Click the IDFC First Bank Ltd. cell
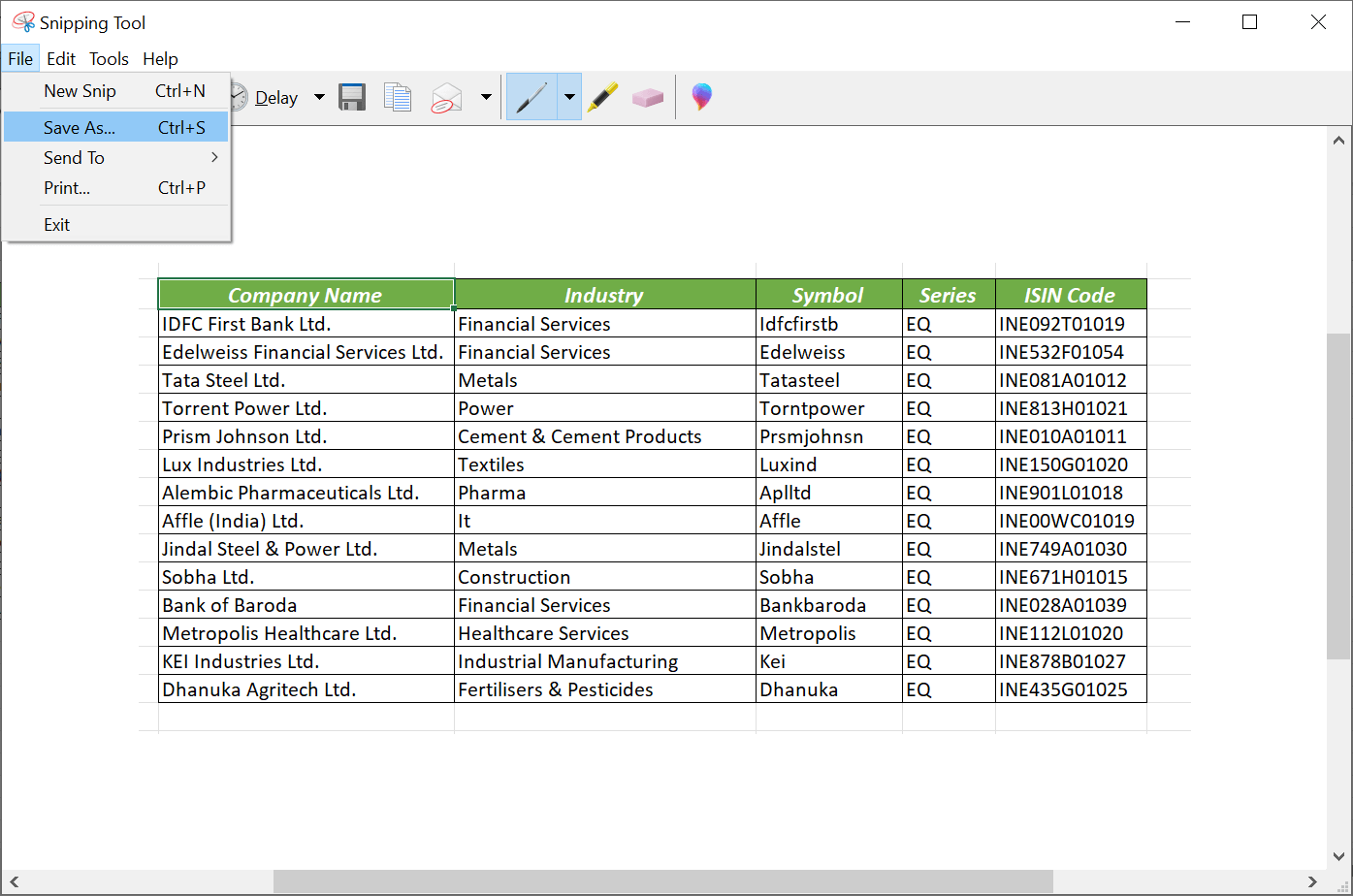Screen dimensions: 1353x896 point(306,324)
